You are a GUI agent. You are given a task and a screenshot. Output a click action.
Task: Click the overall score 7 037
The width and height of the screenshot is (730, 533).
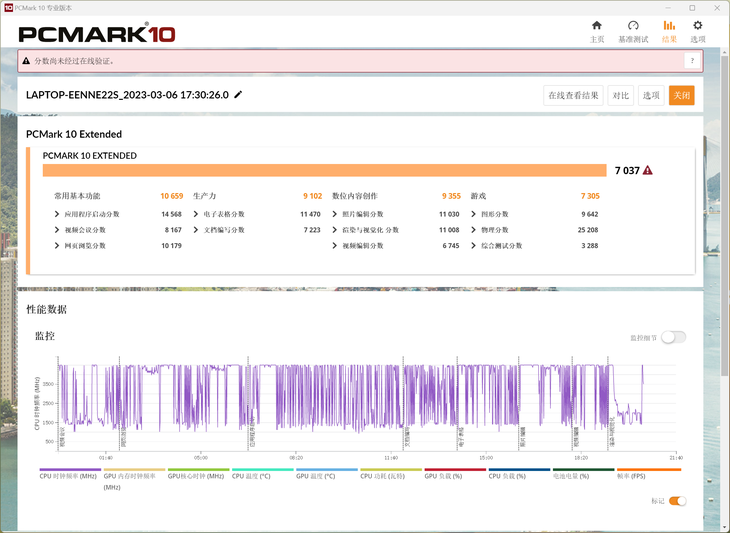(627, 170)
